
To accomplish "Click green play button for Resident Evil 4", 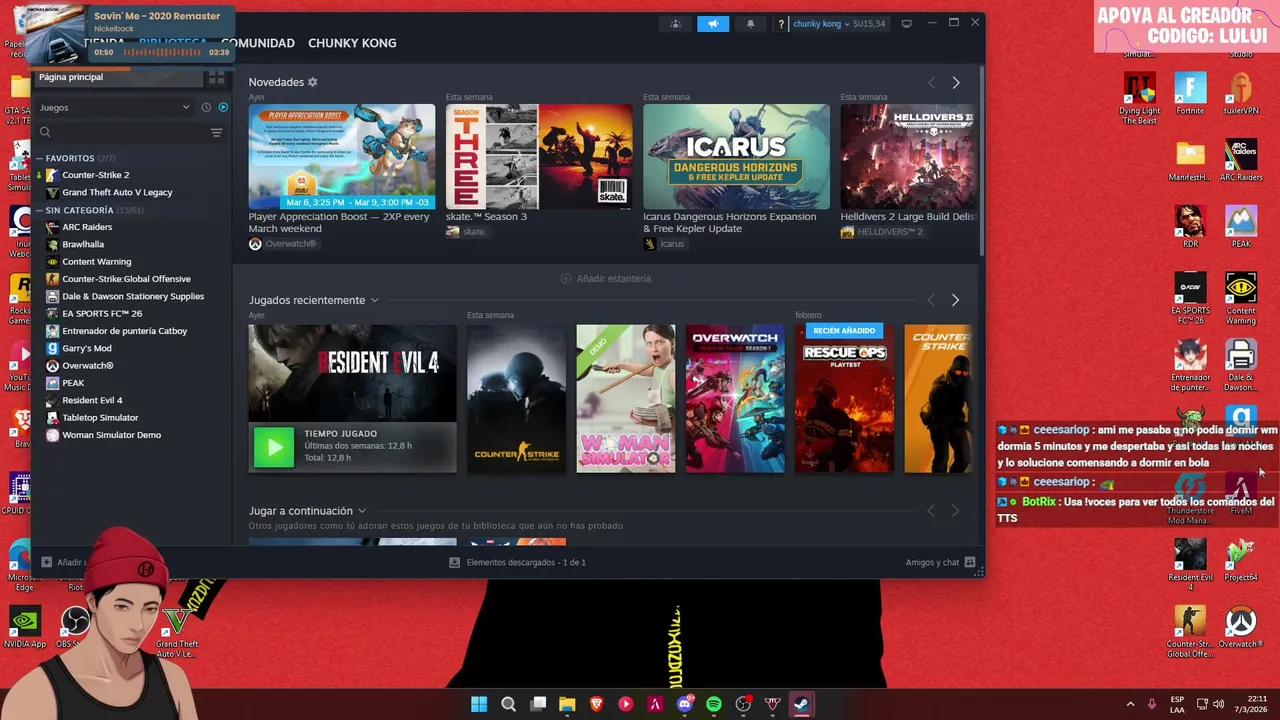I will [x=274, y=447].
